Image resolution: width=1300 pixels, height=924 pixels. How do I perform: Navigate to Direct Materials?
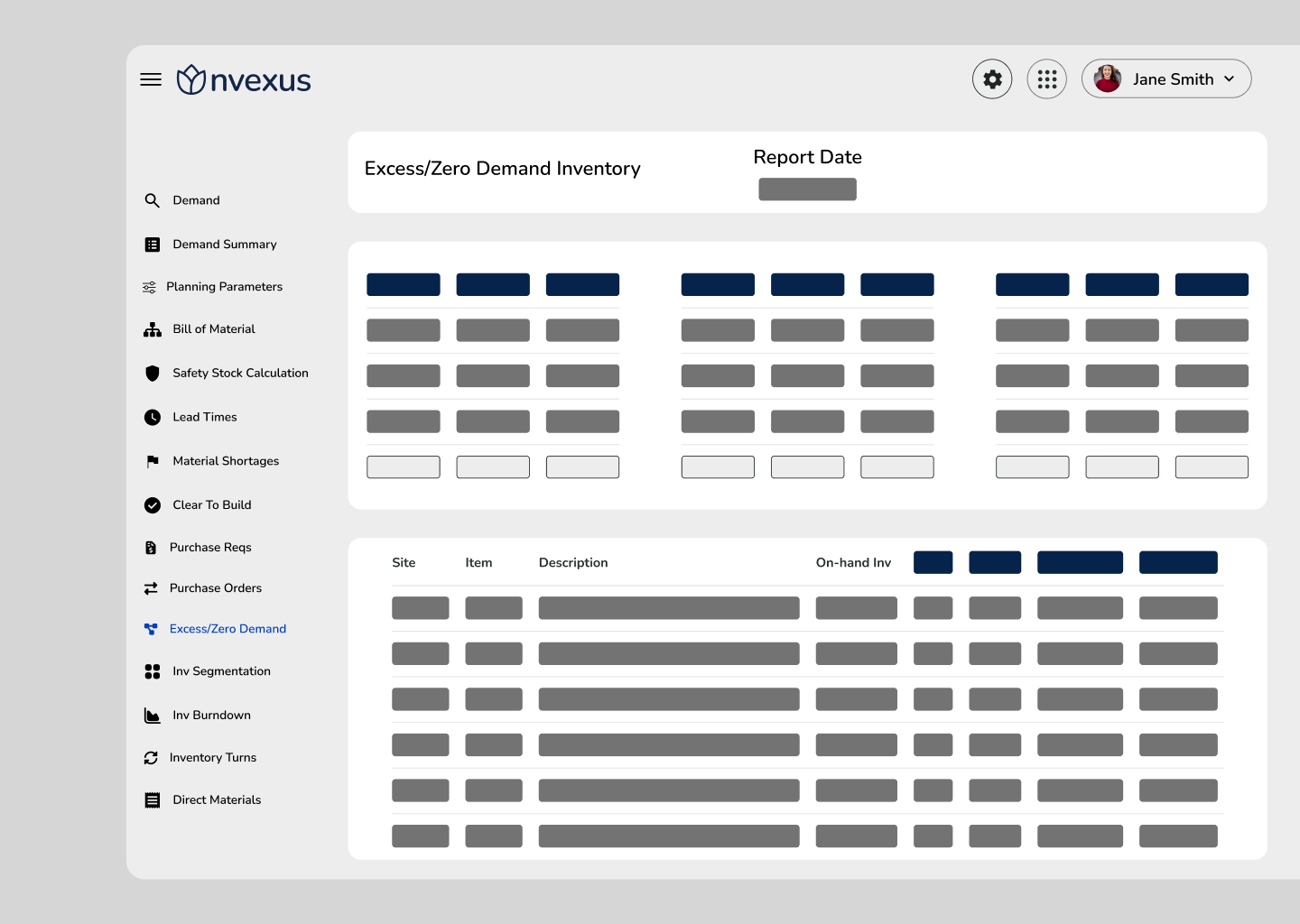click(218, 800)
